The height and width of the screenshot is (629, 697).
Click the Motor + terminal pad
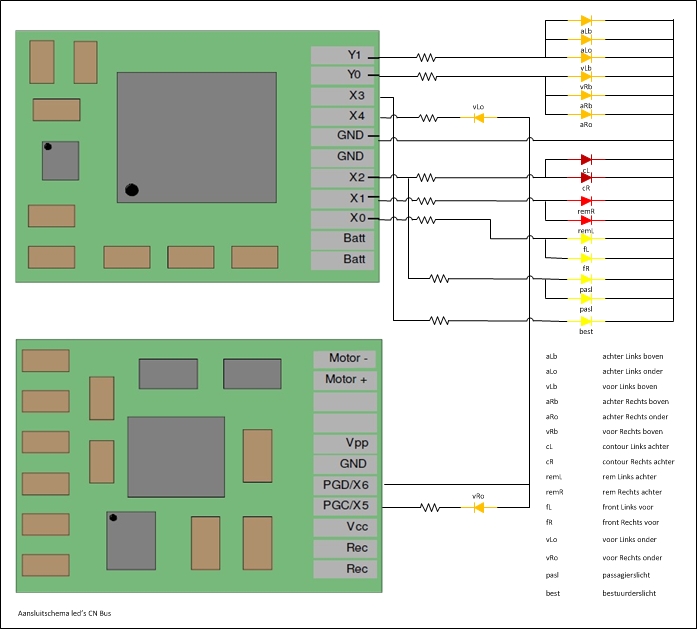tap(345, 380)
